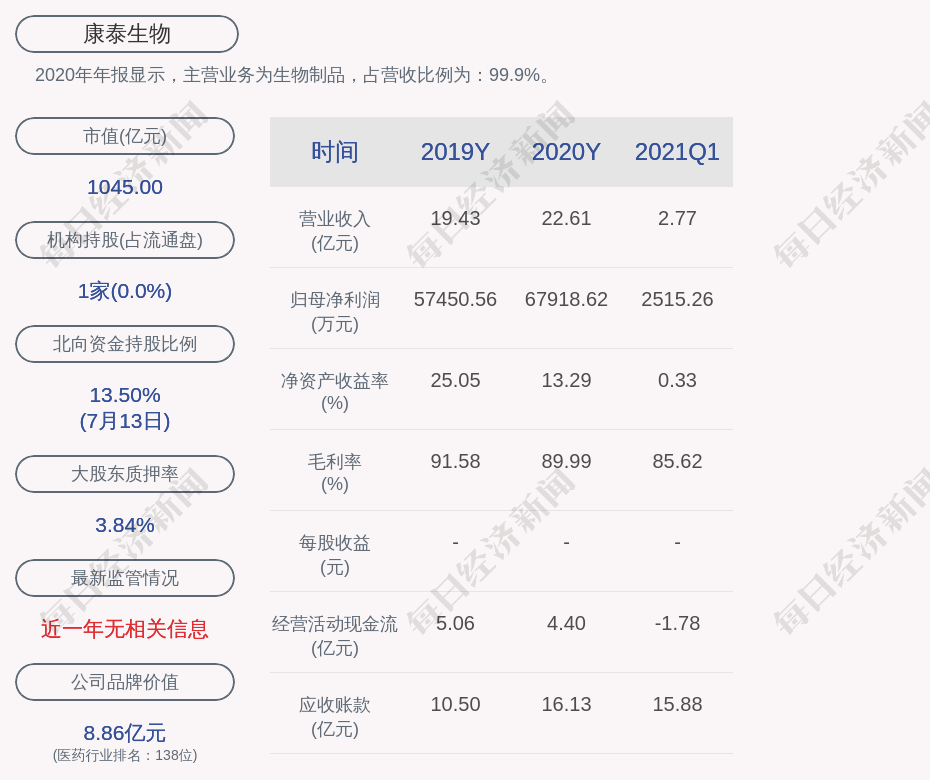Viewport: 930px width, 780px height.
Task: Click the 归母净利润(万元) row label
Action: (x=335, y=311)
